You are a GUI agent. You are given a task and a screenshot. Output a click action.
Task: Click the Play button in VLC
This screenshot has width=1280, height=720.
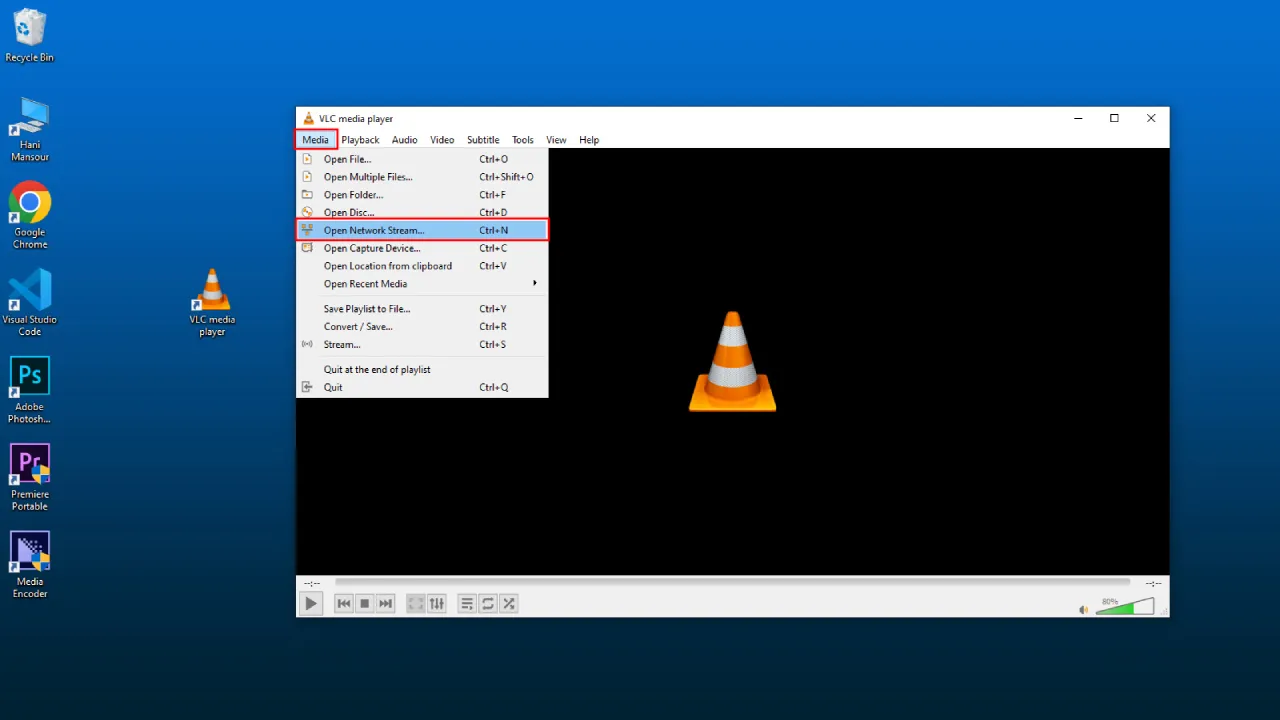311,603
